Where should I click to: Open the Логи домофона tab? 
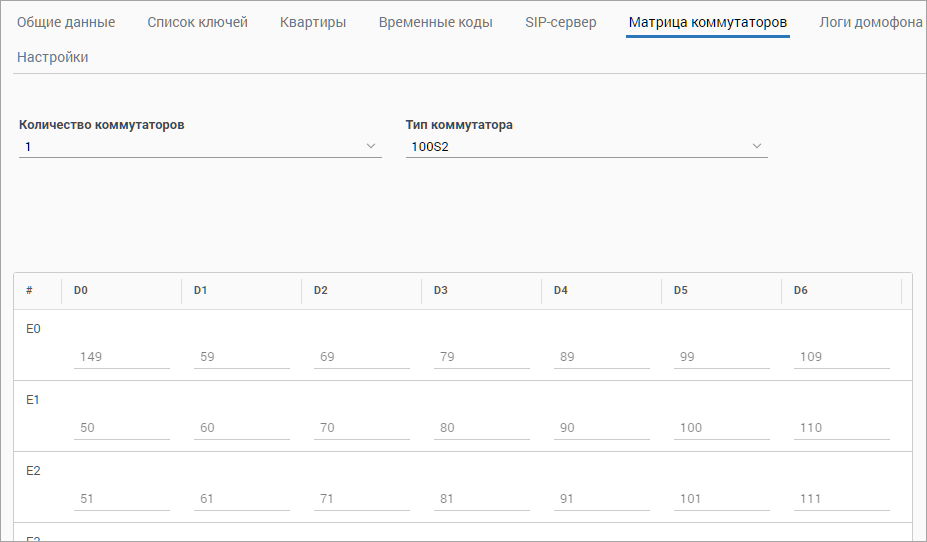coord(870,22)
